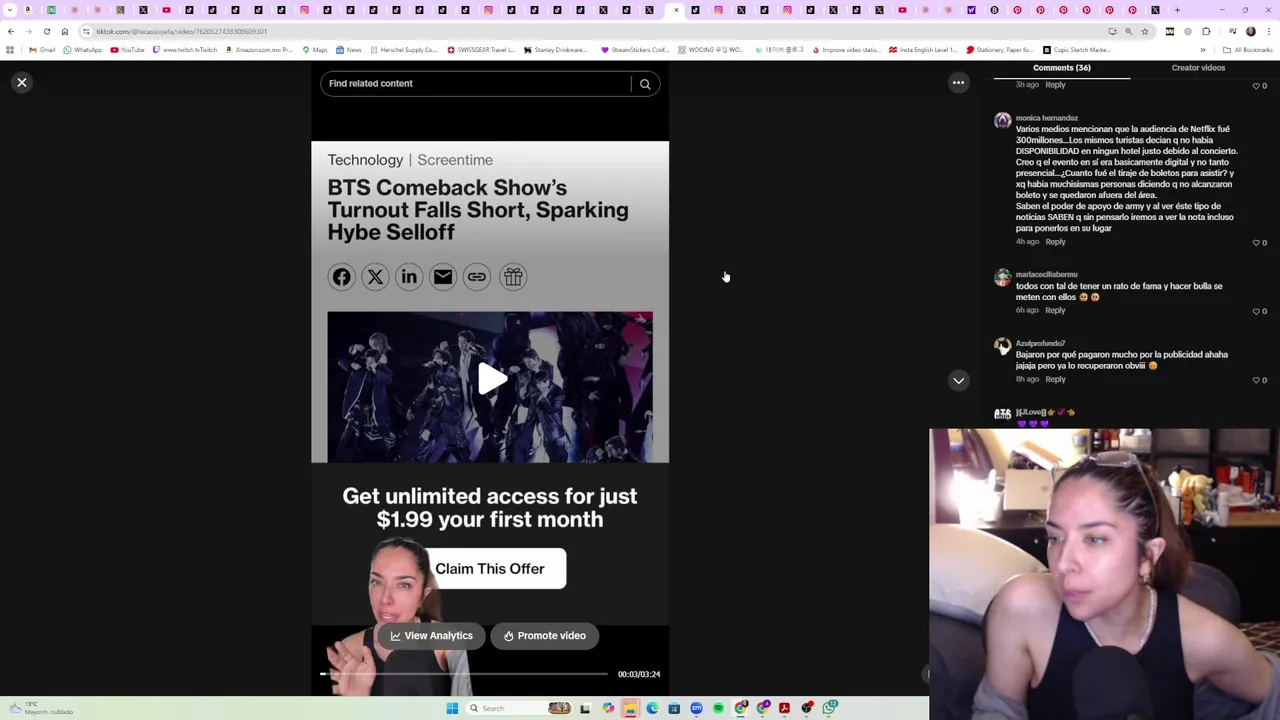Open Microsoft Edge from the taskbar
Image resolution: width=1280 pixels, height=720 pixels.
coord(652,709)
